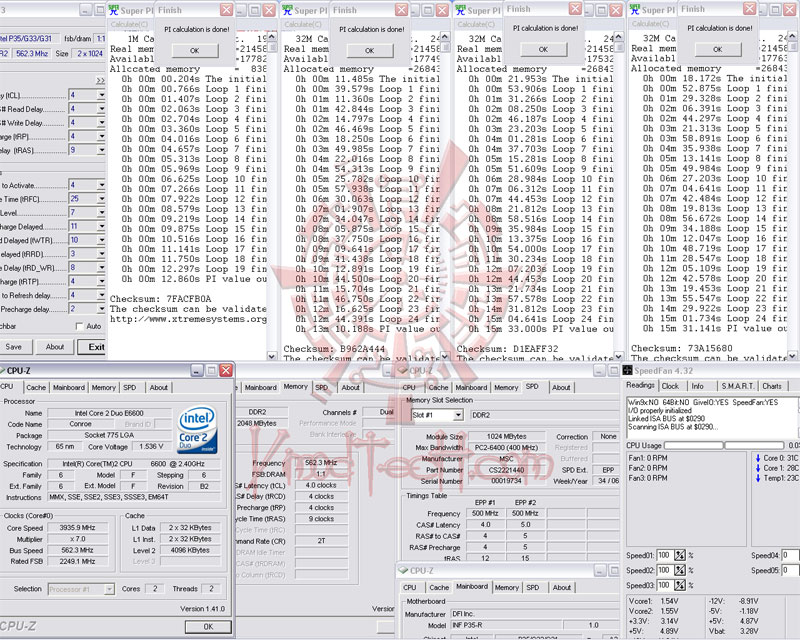Toggle the Auto checkbox in MemSet
The image size is (800, 640).
tap(79, 326)
